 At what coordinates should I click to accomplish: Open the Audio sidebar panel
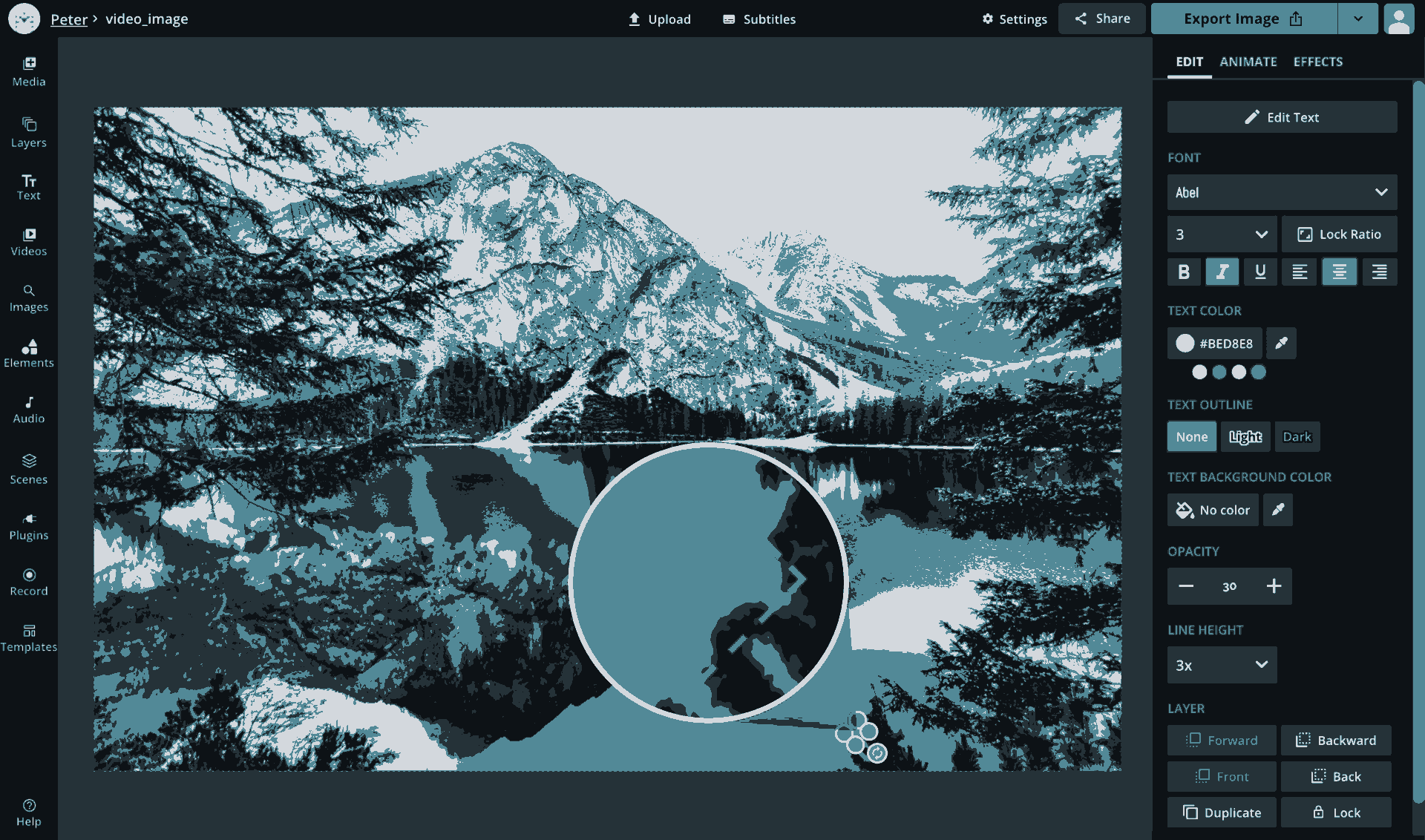(29, 410)
